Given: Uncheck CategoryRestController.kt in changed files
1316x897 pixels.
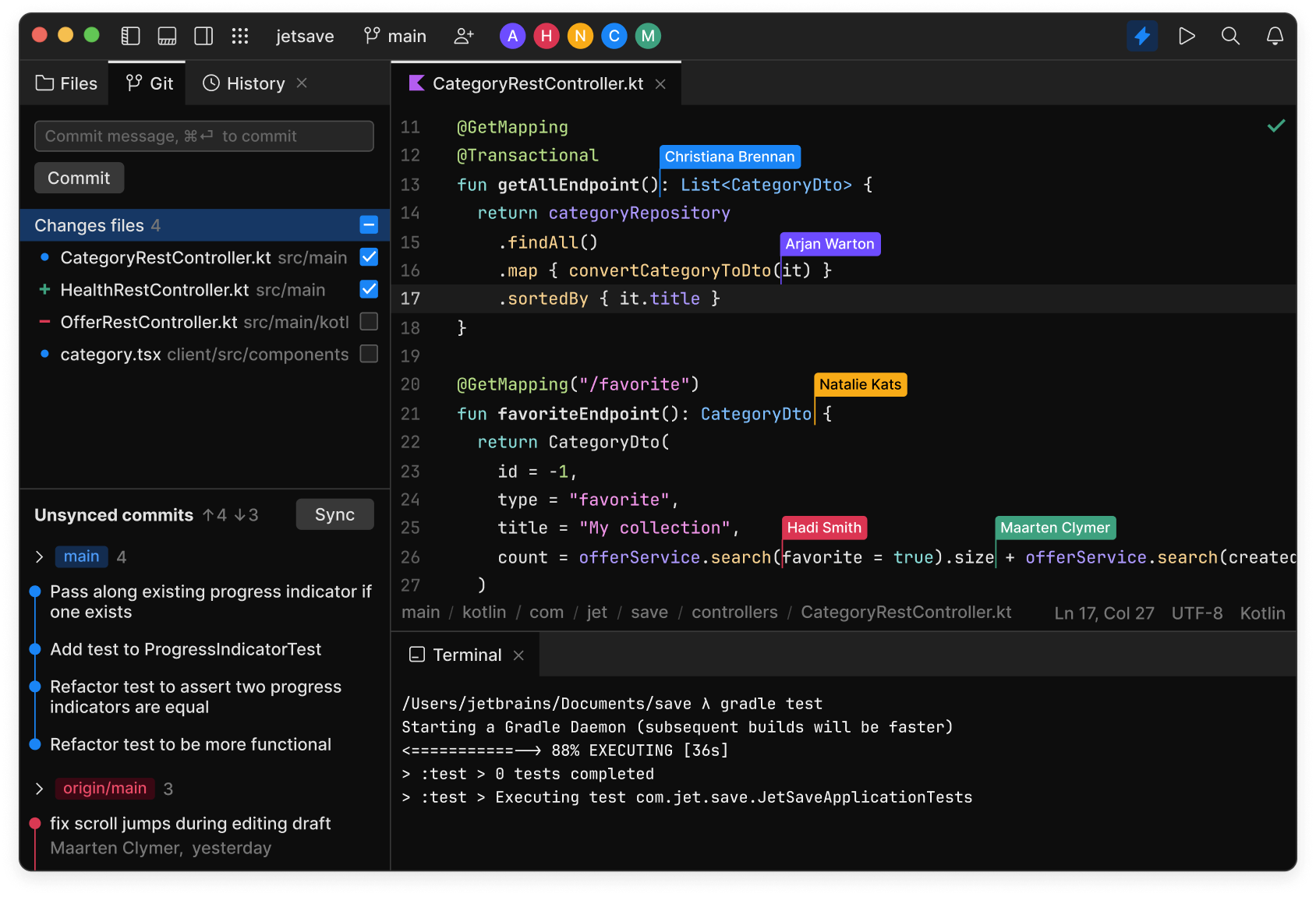Looking at the screenshot, I should click(x=369, y=257).
